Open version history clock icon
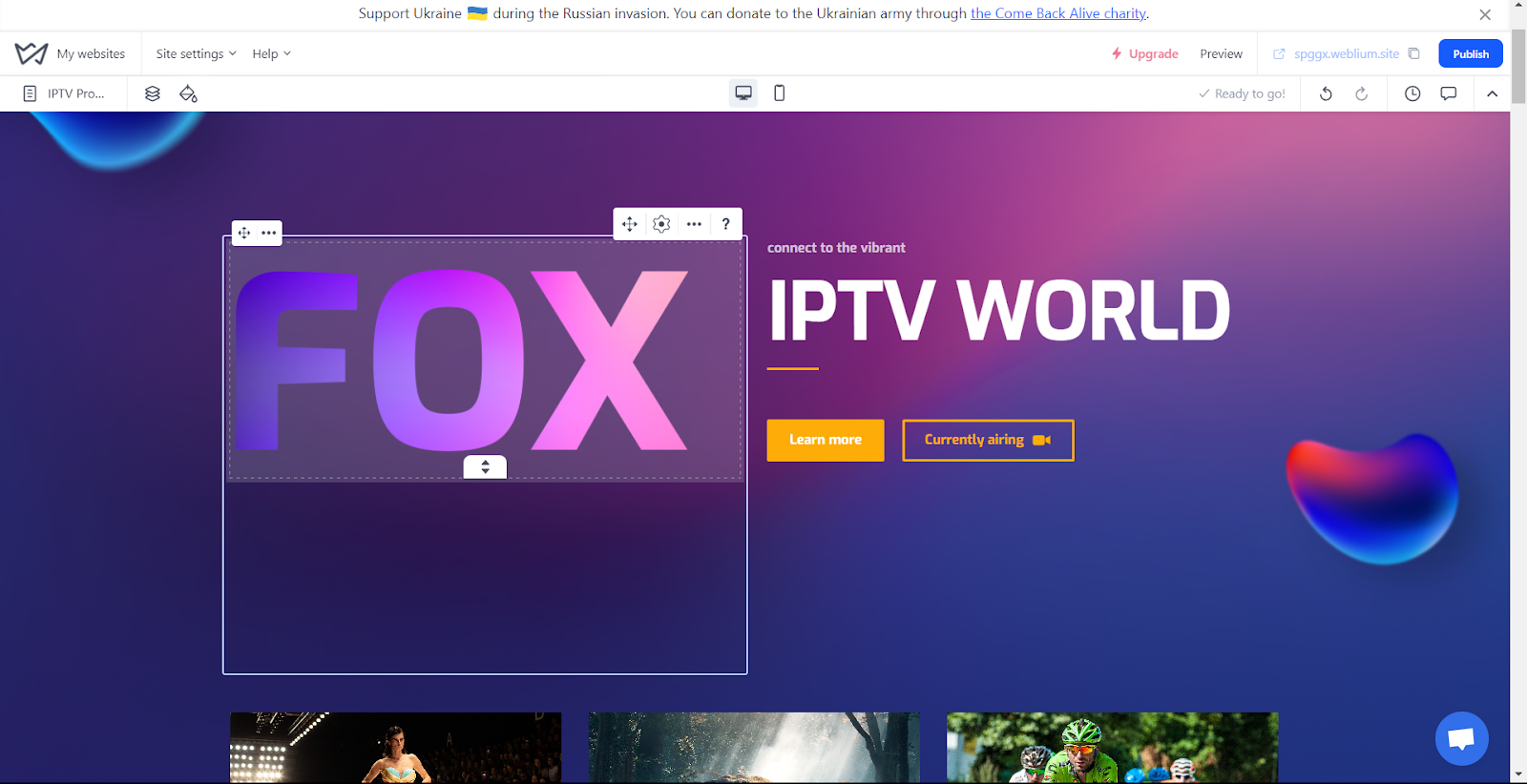The height and width of the screenshot is (784, 1527). pos(1412,93)
